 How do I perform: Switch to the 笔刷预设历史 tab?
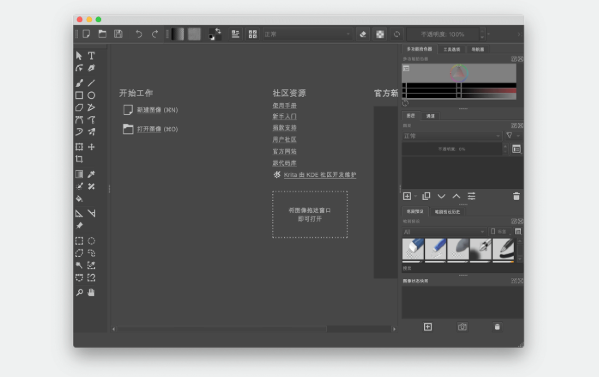click(447, 212)
